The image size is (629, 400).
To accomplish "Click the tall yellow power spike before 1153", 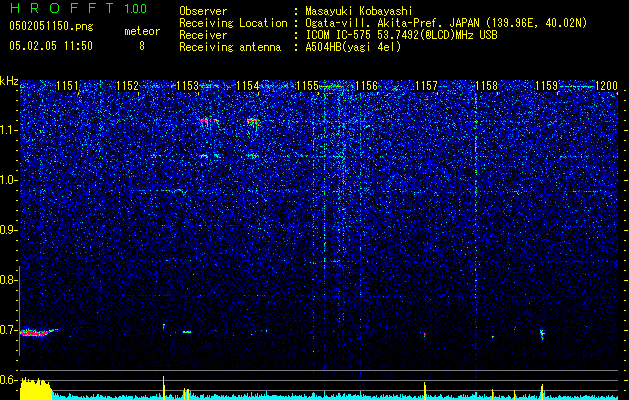I will point(164,388).
